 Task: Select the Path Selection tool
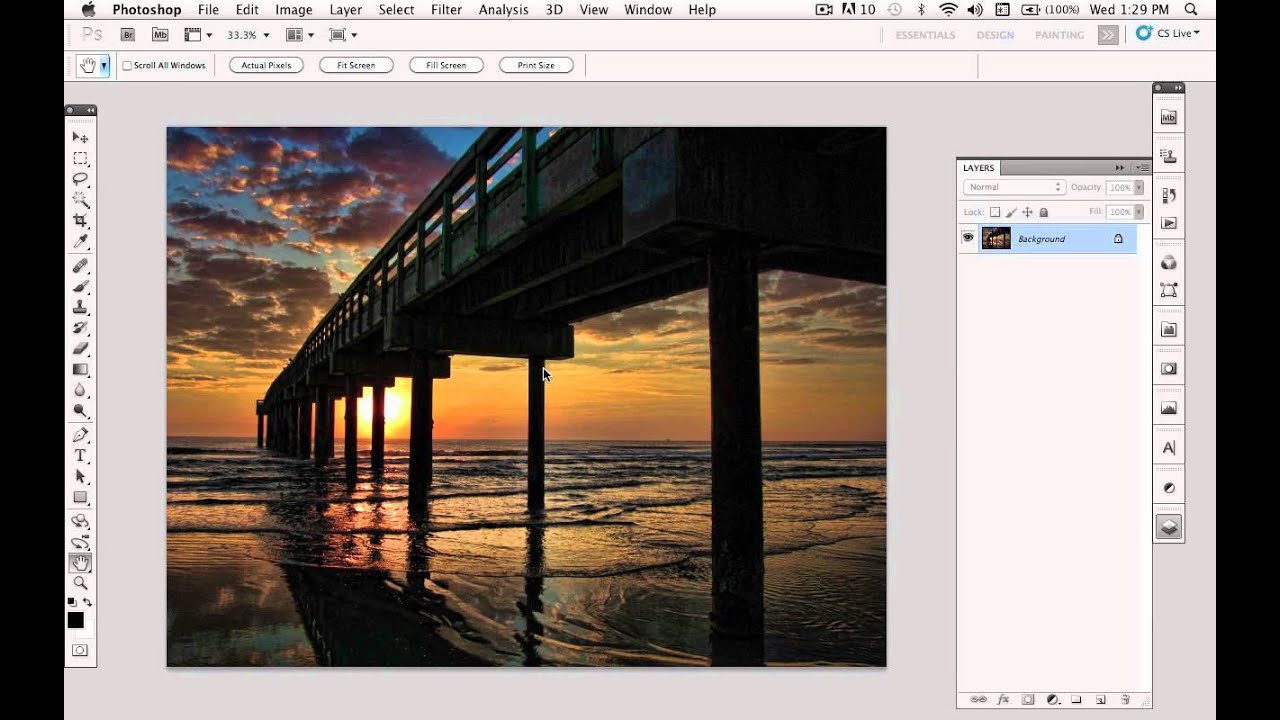point(80,476)
